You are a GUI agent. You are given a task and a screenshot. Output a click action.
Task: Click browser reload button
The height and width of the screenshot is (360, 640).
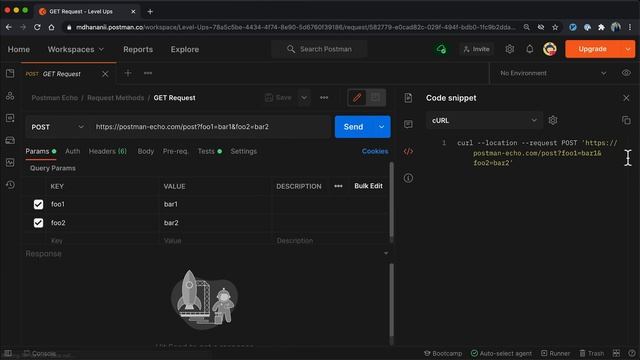point(37,27)
